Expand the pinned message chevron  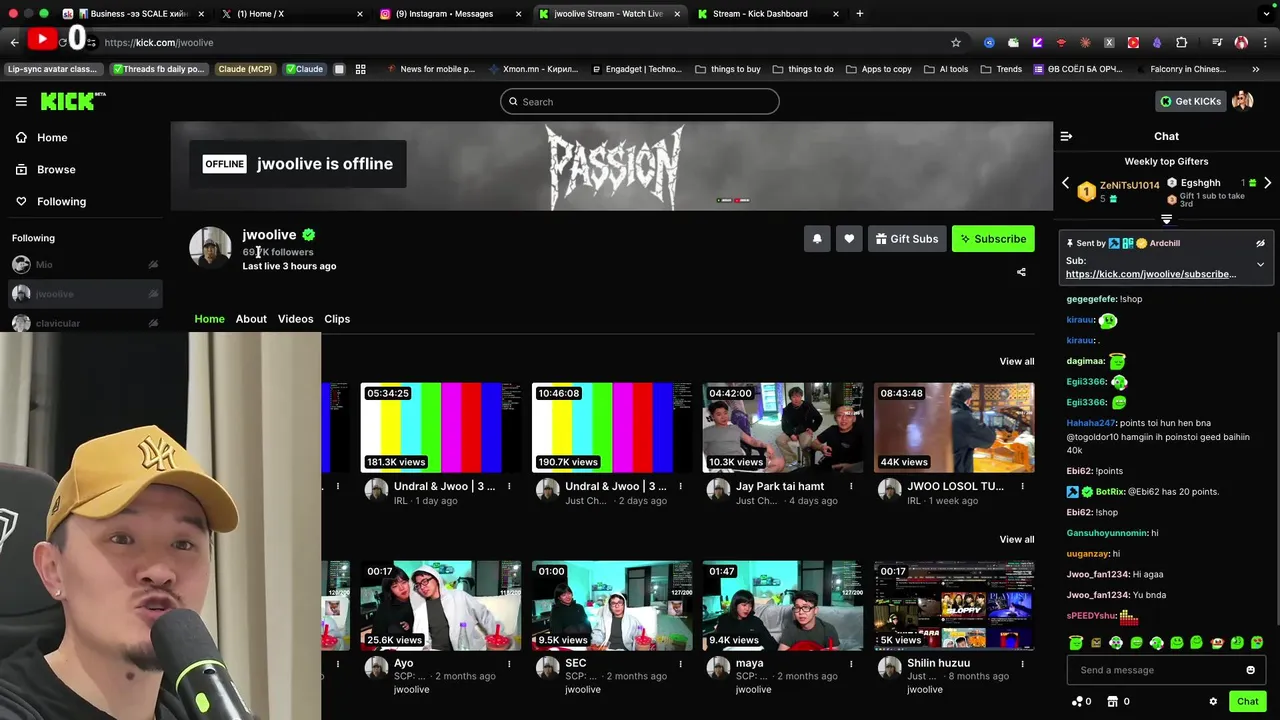pos(1260,264)
